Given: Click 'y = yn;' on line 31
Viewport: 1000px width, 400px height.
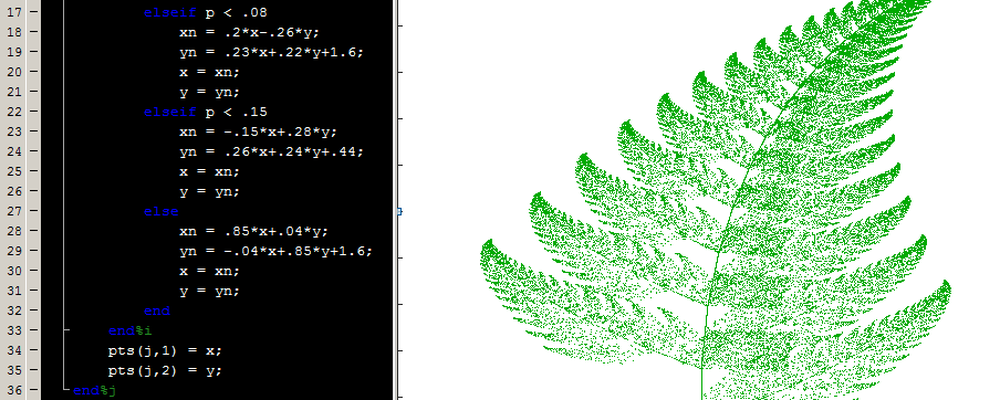Looking at the screenshot, I should coord(210,290).
